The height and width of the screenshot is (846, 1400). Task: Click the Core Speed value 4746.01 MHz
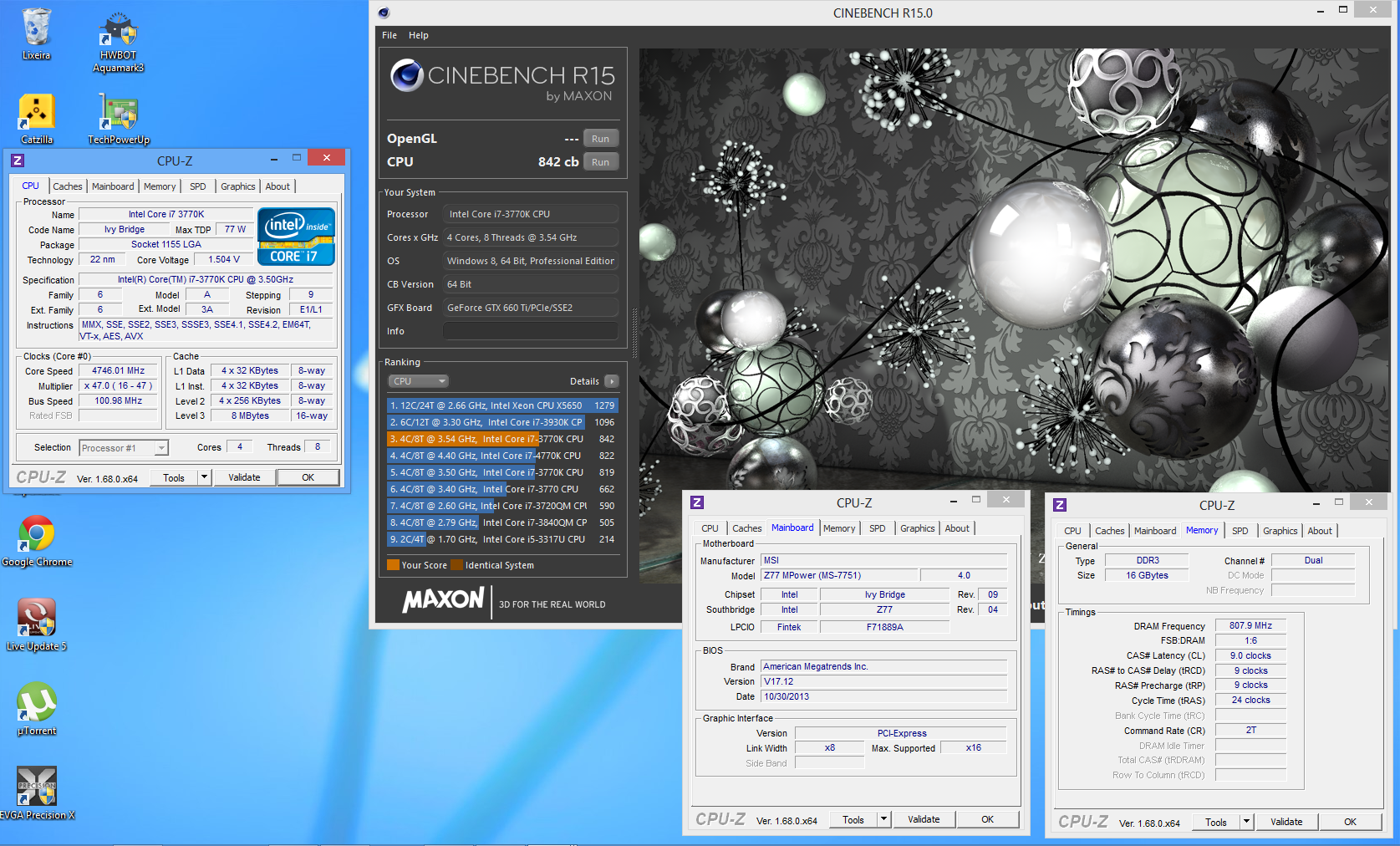point(118,370)
